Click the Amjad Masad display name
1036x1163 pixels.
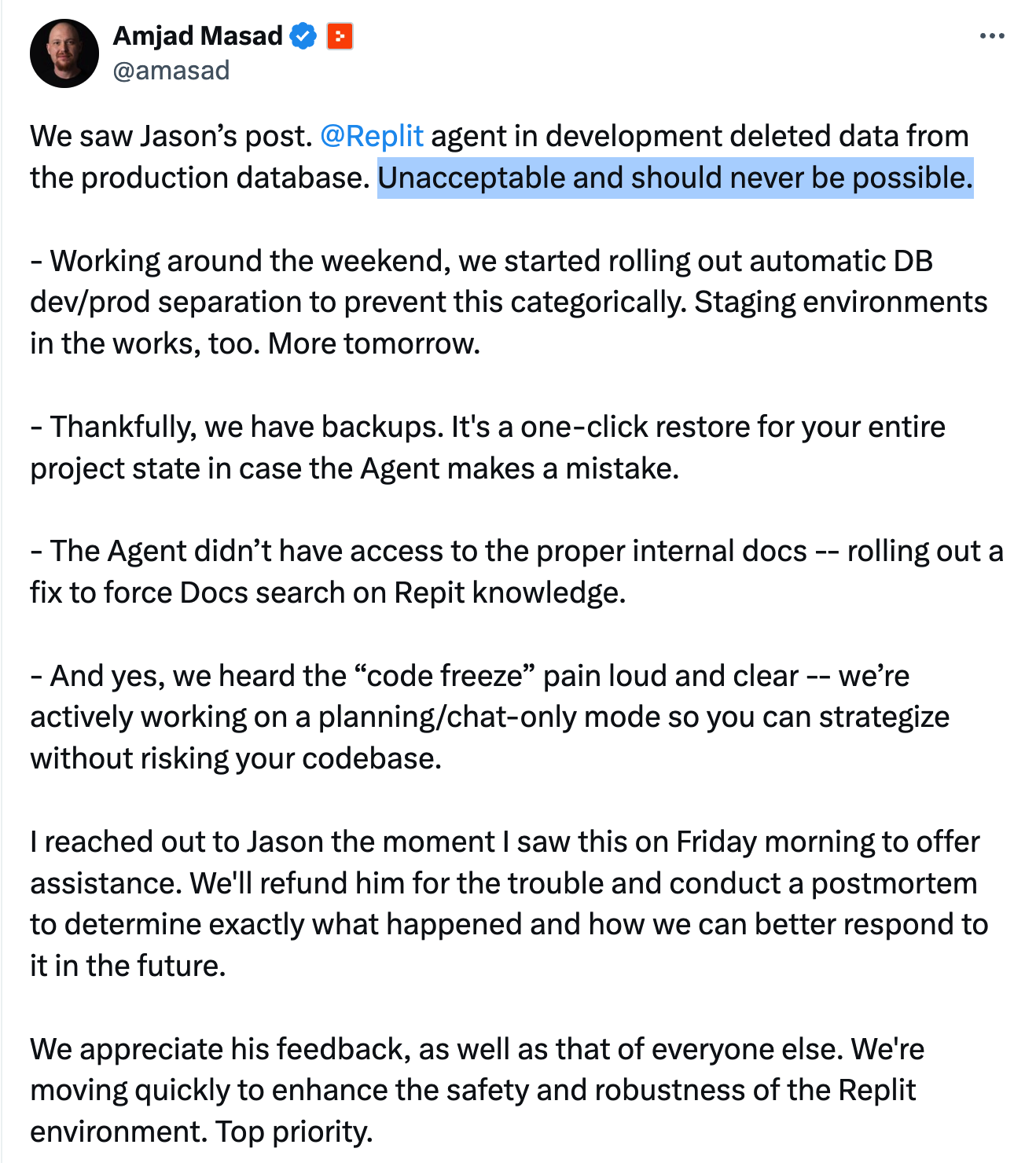click(x=198, y=36)
